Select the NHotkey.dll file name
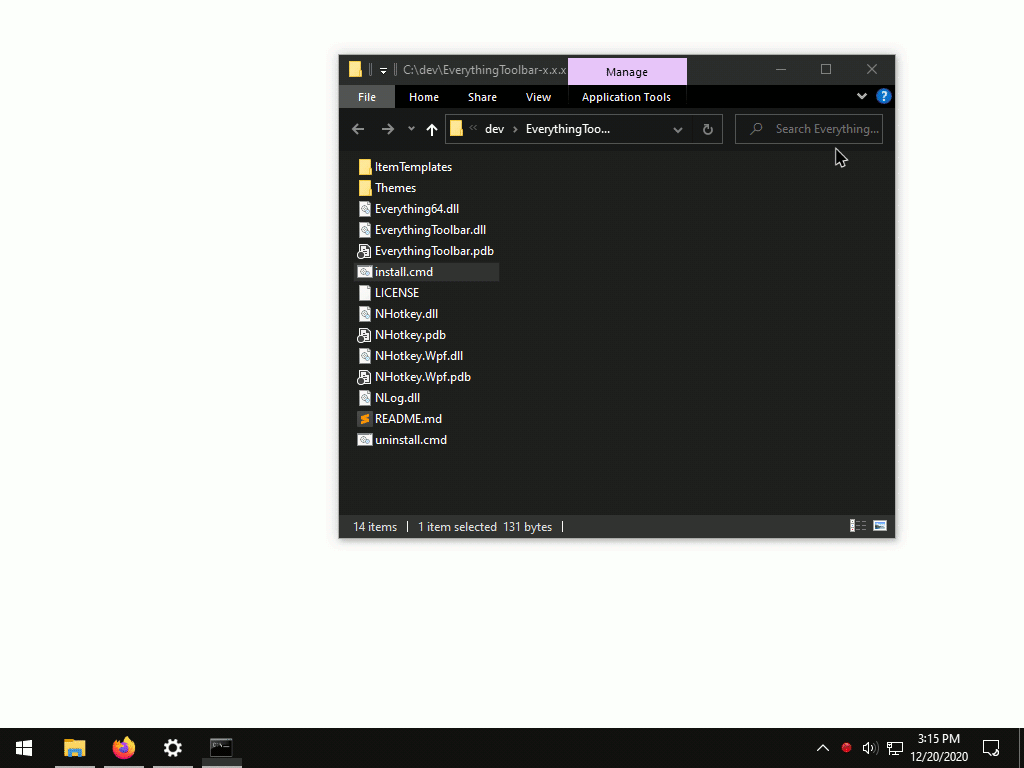This screenshot has width=1024, height=768. tap(406, 314)
